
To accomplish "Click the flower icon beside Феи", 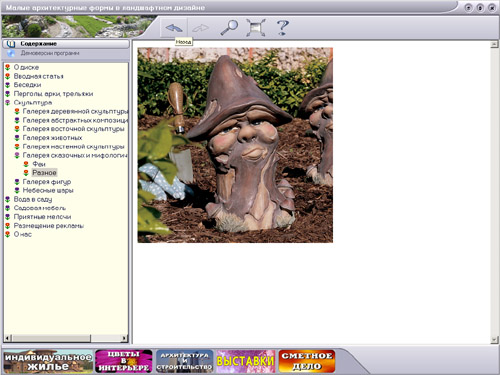I will point(26,164).
